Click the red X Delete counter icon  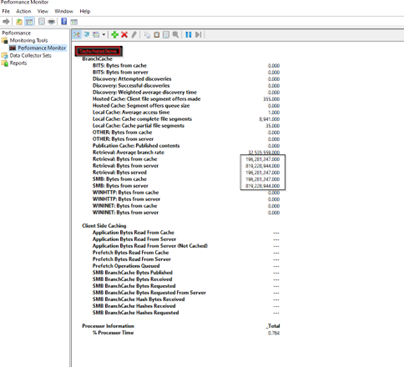(124, 34)
